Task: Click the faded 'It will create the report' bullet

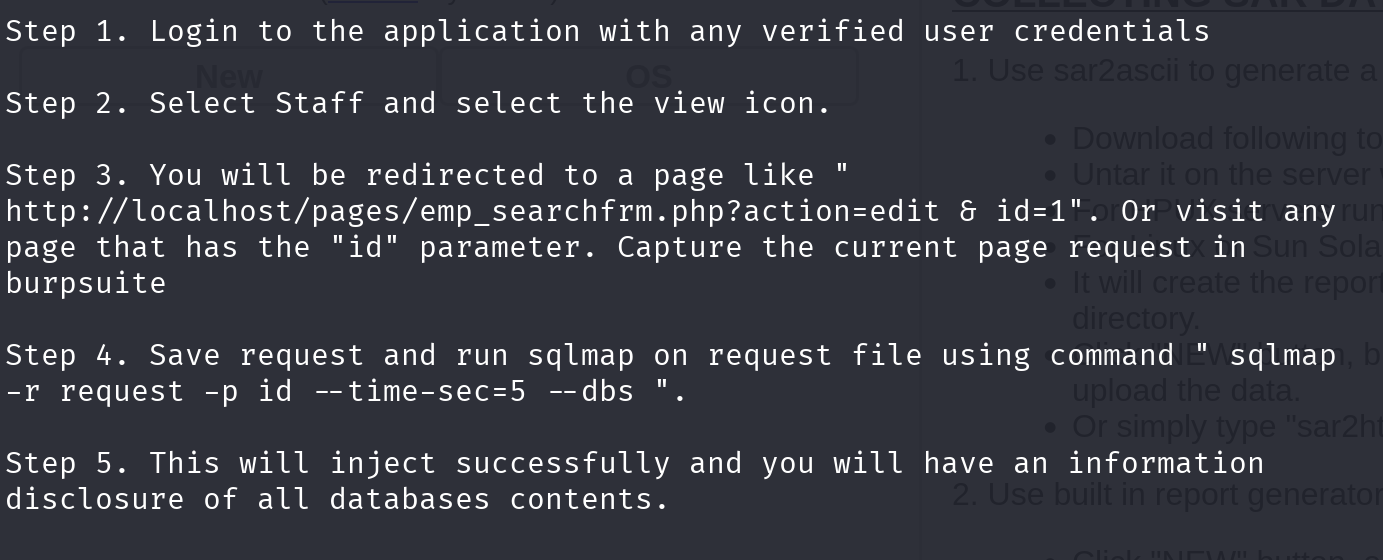Action: (1227, 283)
